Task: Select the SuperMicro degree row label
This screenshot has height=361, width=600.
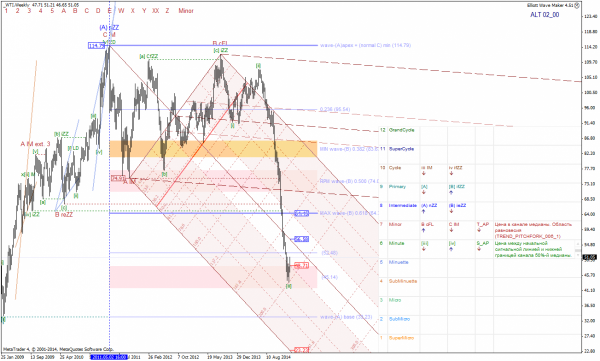Action: [401, 338]
